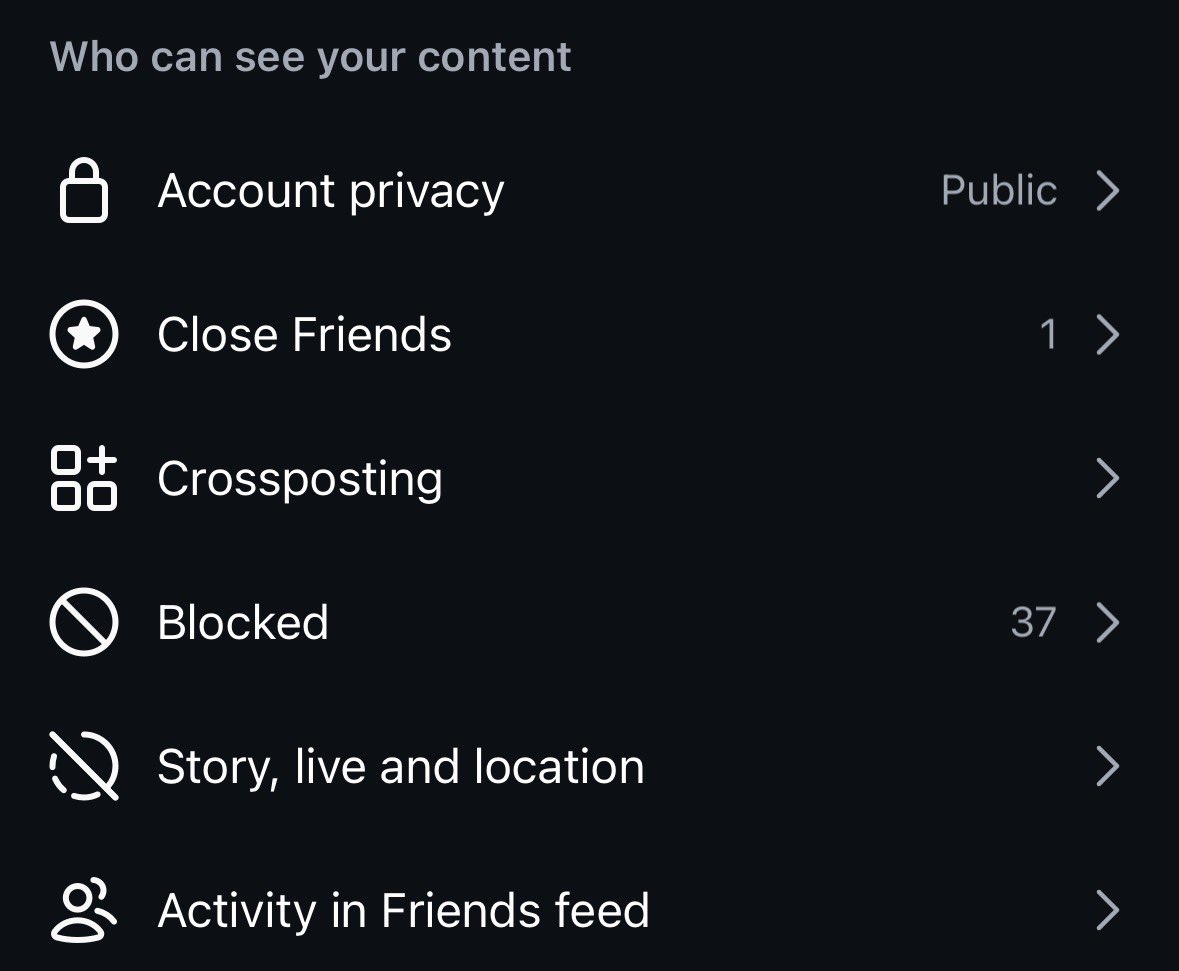Tap the 37 blocked accounts count
This screenshot has width=1179, height=971.
[1034, 622]
